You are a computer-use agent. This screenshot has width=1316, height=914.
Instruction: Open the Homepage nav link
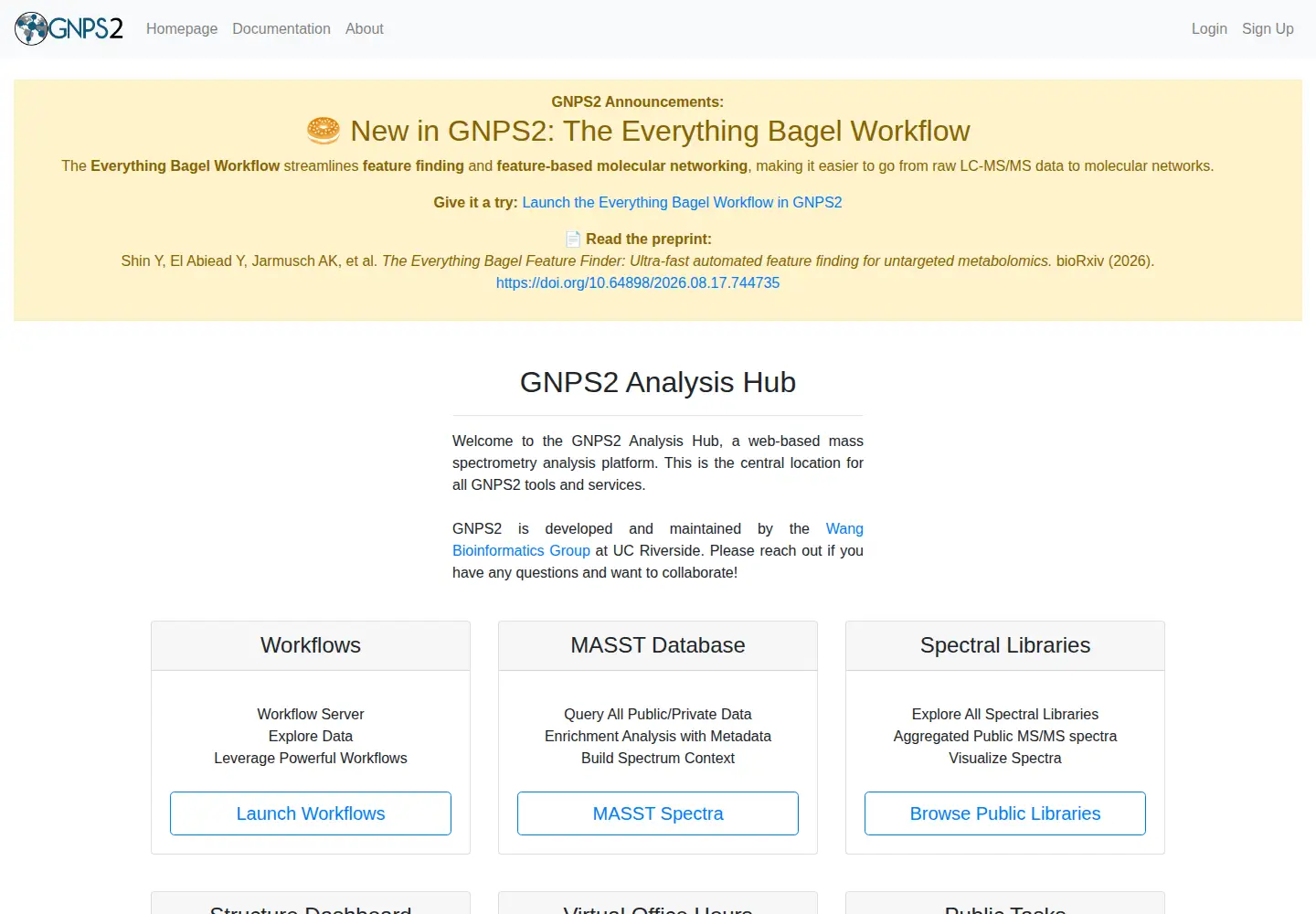coord(182,28)
